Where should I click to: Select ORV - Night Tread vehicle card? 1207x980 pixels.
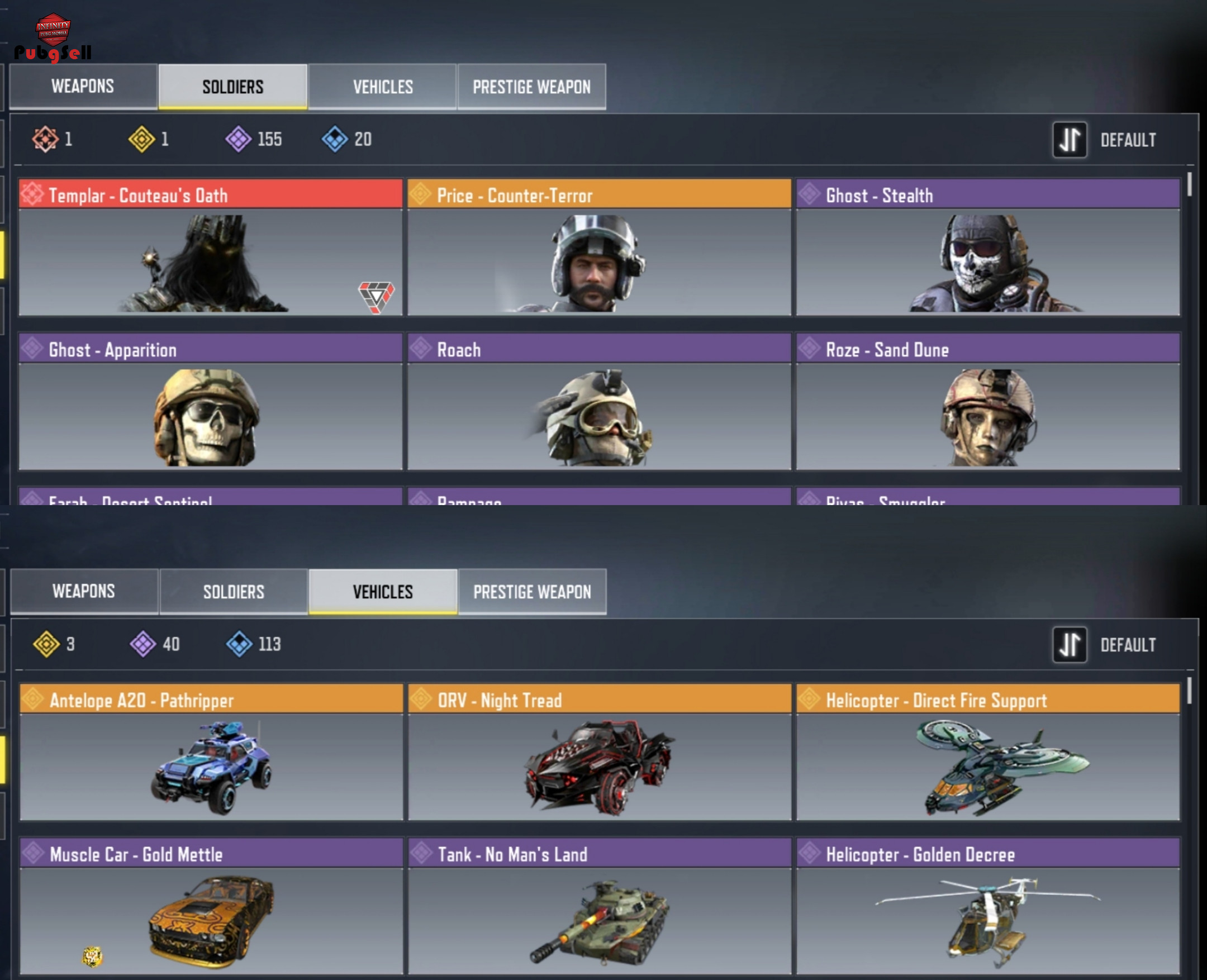point(600,752)
